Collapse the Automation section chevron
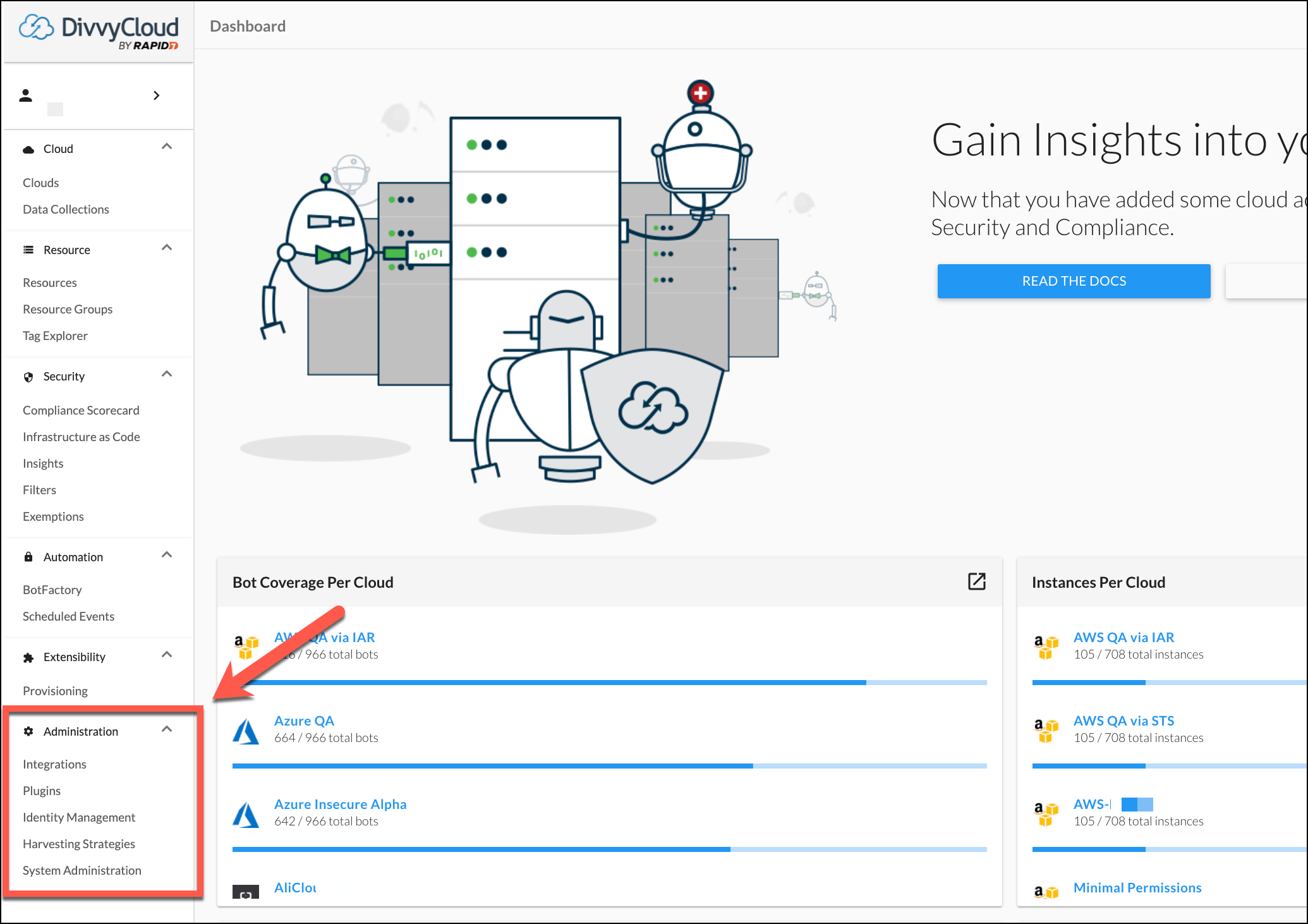The width and height of the screenshot is (1308, 924). [x=167, y=556]
